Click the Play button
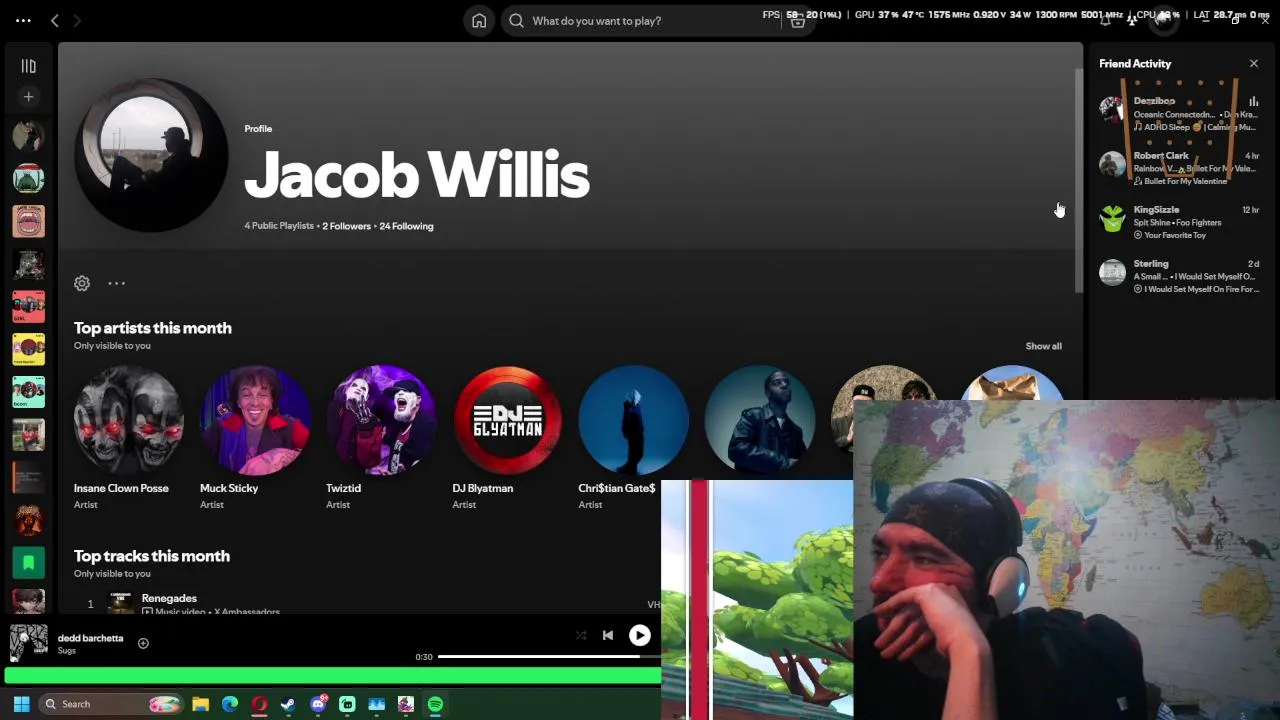1280x720 pixels. point(640,635)
